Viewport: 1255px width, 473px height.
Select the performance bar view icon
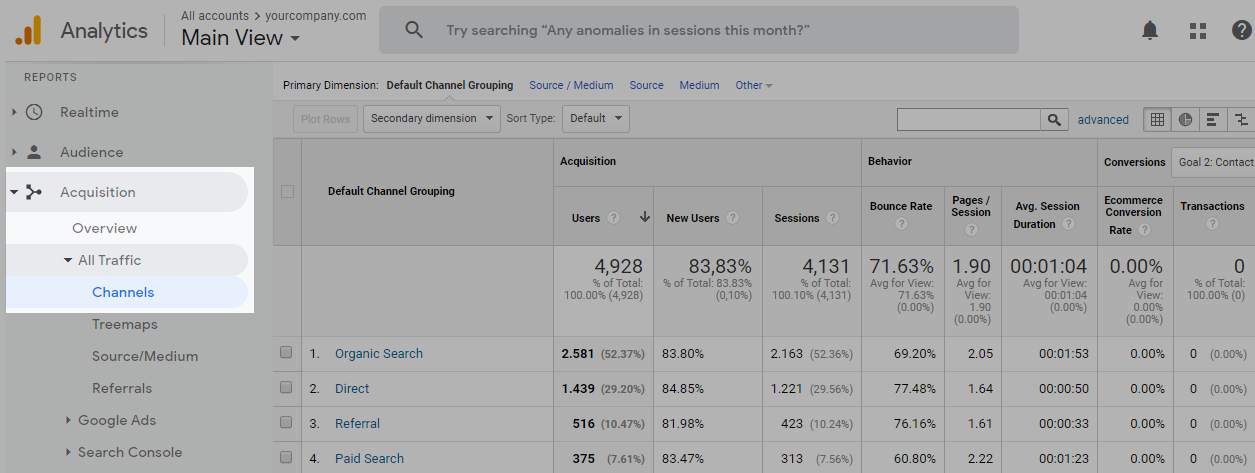pos(1212,120)
